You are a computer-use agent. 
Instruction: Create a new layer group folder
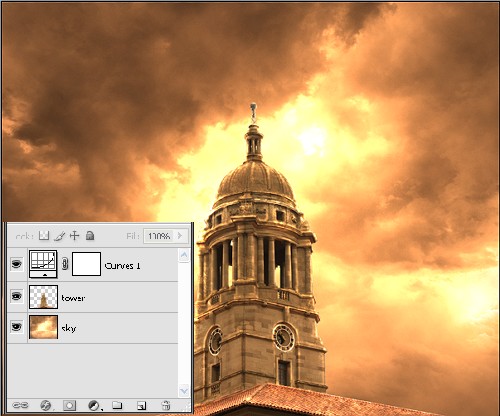117,405
